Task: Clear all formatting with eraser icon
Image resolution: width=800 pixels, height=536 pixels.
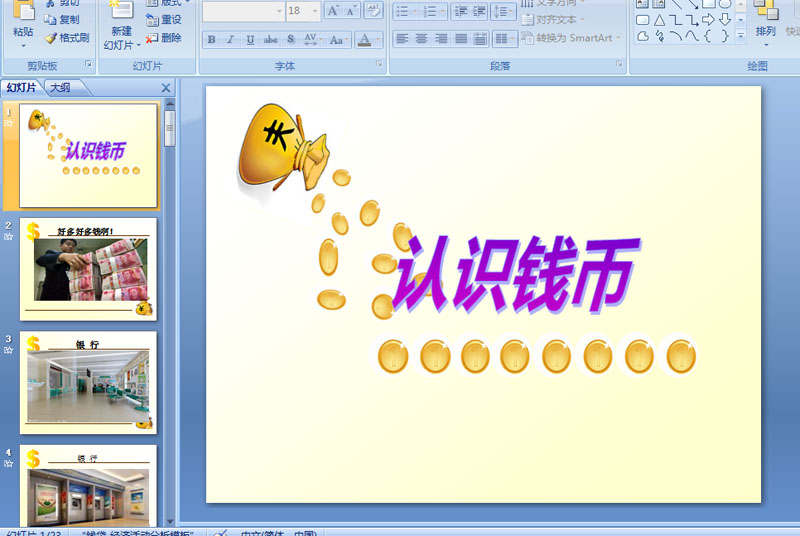Action: [x=373, y=10]
